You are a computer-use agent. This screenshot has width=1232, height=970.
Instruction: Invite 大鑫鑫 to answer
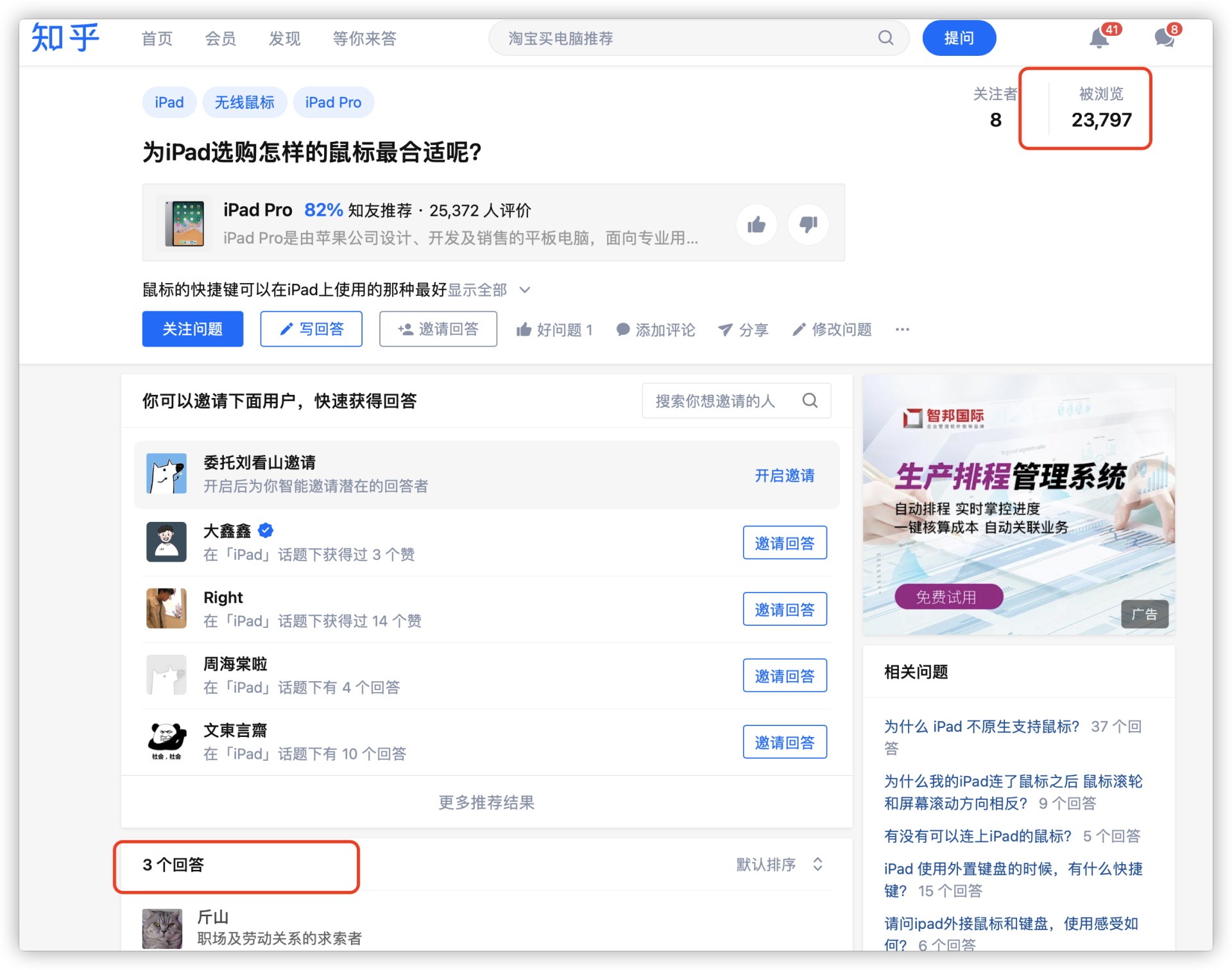[784, 543]
